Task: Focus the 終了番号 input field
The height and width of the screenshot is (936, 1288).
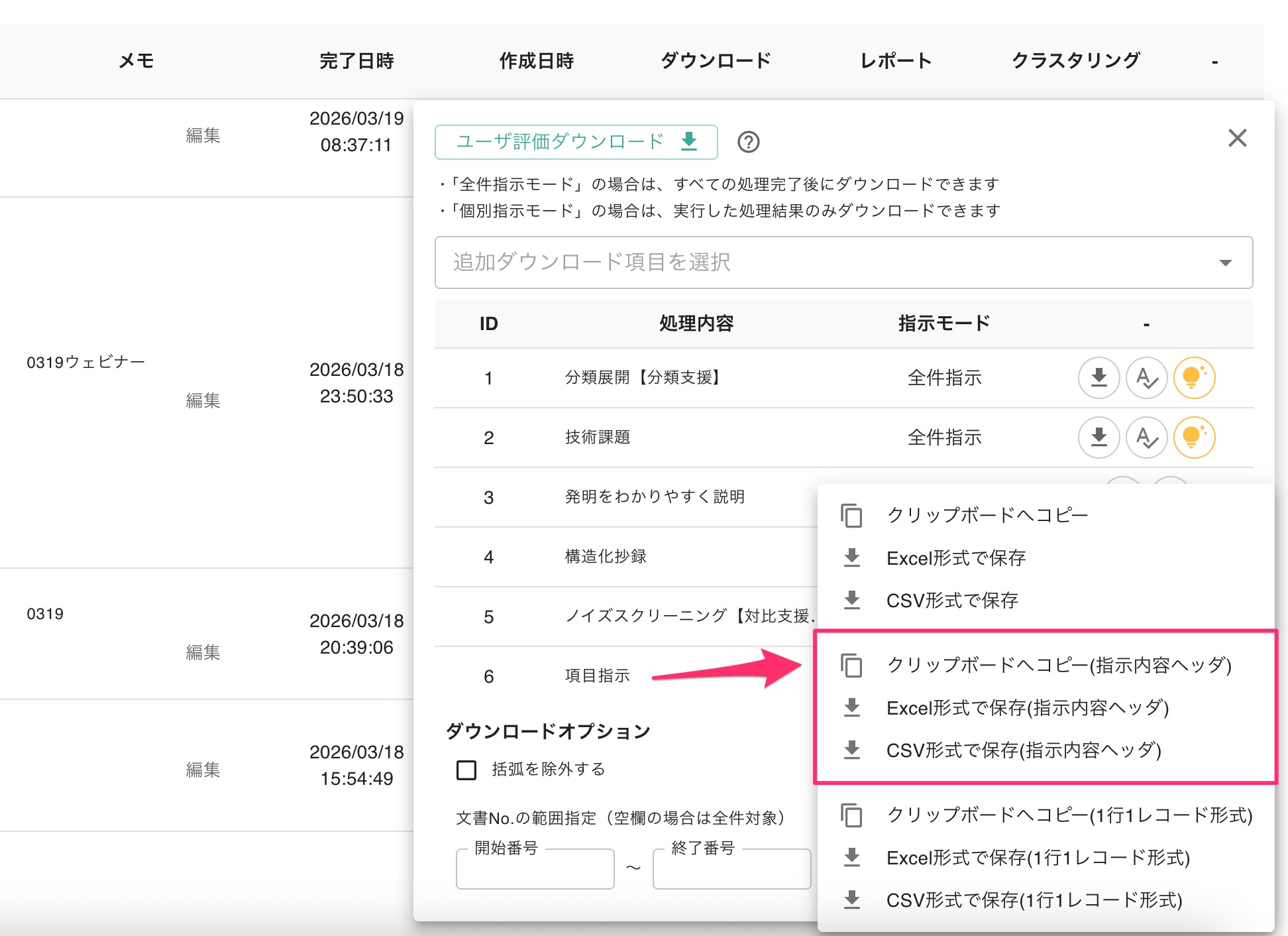Action: click(x=731, y=868)
